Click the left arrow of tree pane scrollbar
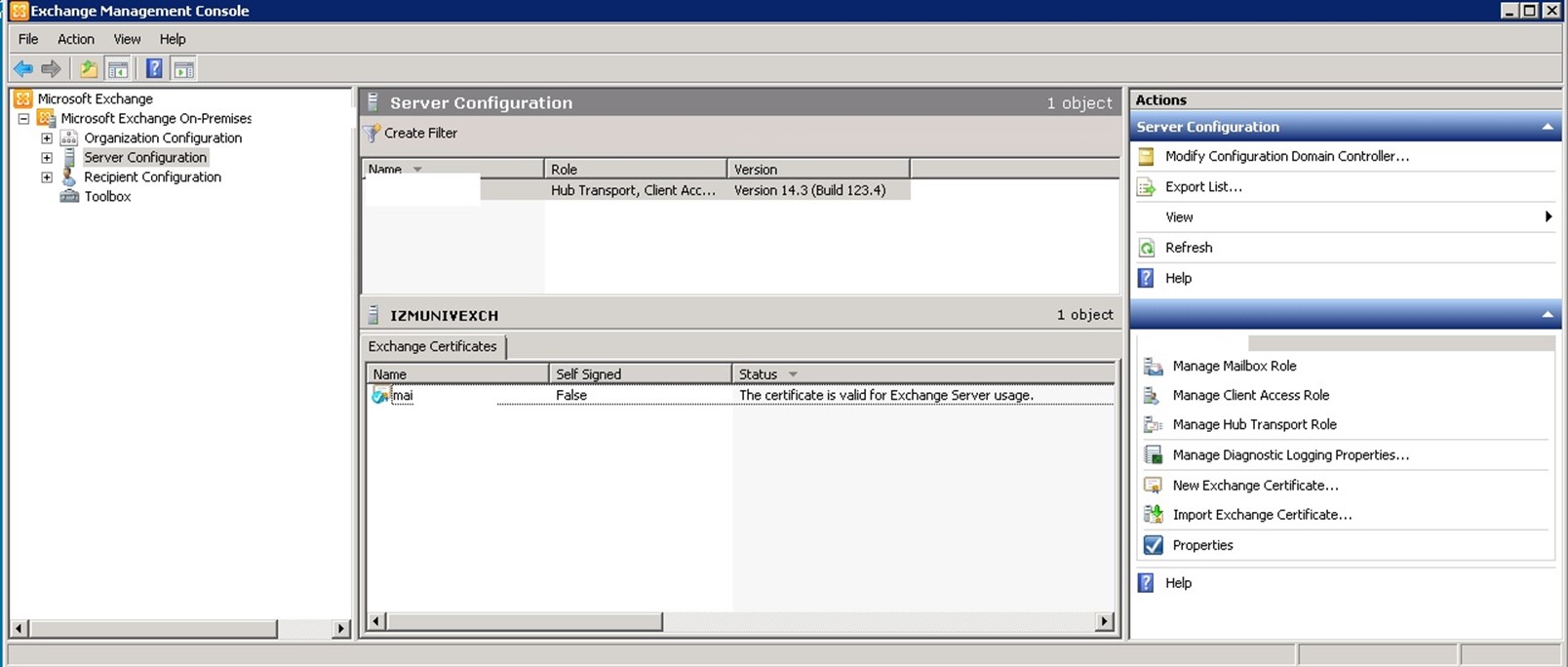 point(18,629)
